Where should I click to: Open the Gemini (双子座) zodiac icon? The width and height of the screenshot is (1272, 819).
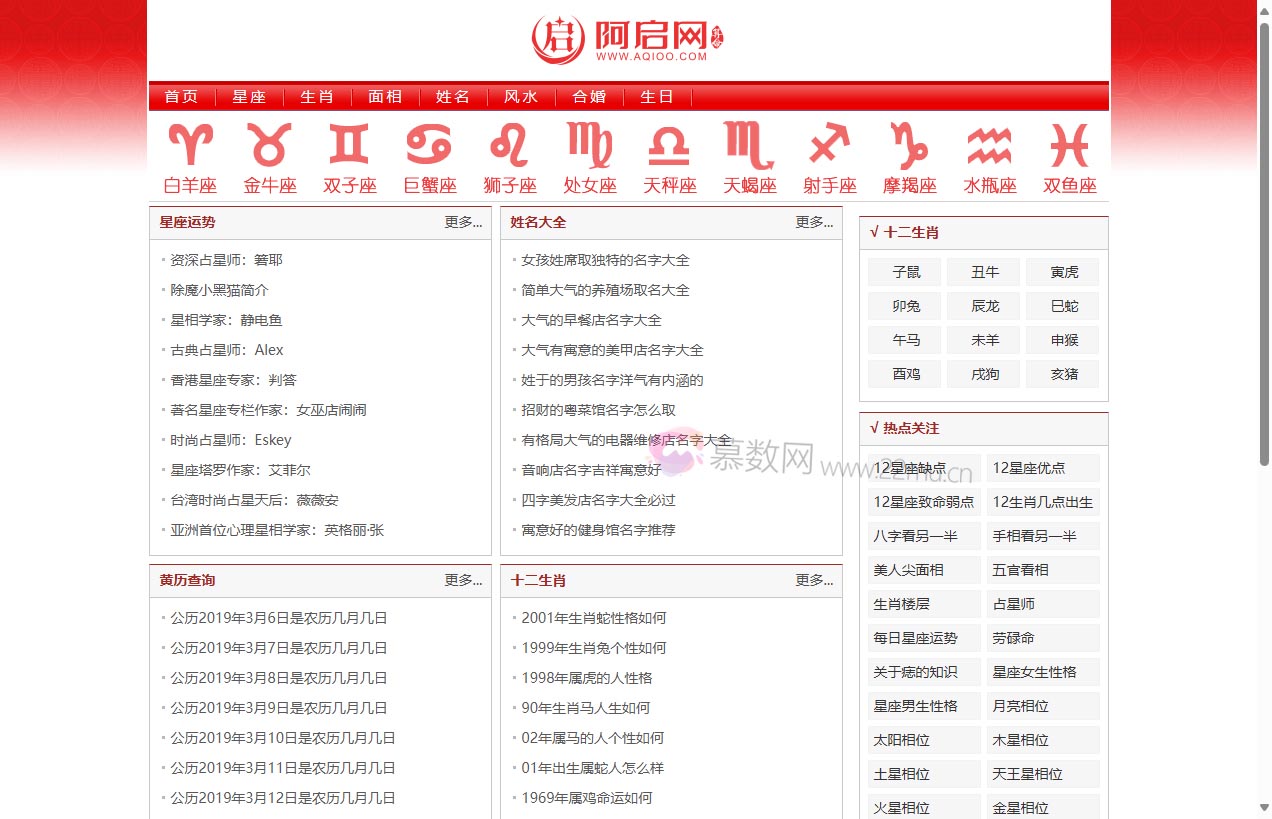[x=349, y=146]
